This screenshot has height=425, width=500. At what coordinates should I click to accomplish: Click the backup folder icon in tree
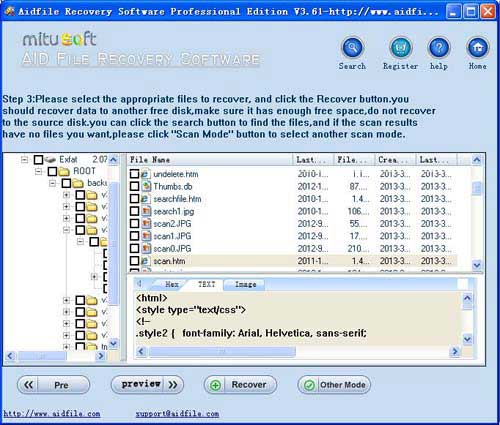[x=78, y=183]
